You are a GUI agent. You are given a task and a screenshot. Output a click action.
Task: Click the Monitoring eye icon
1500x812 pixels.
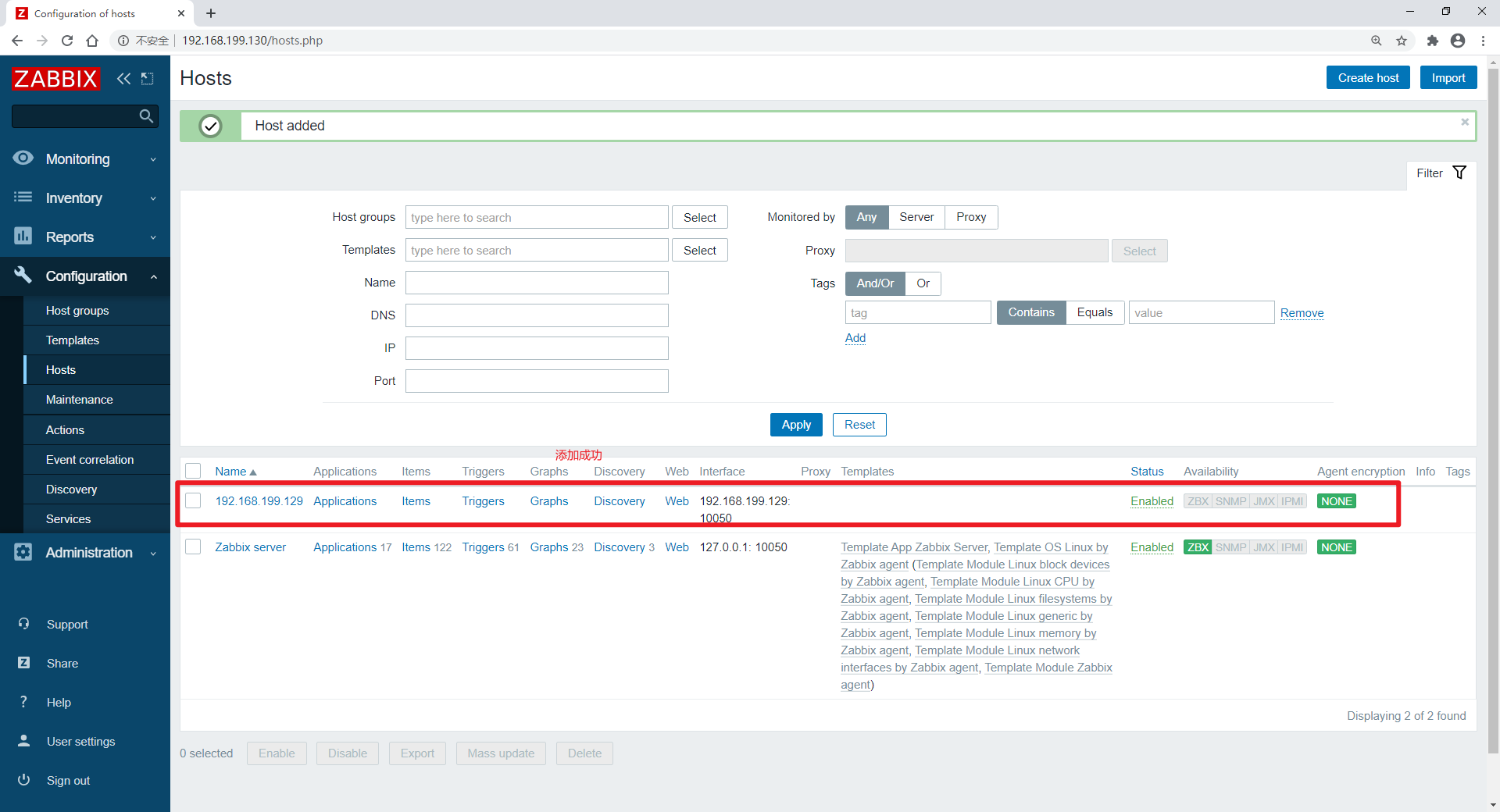click(23, 158)
